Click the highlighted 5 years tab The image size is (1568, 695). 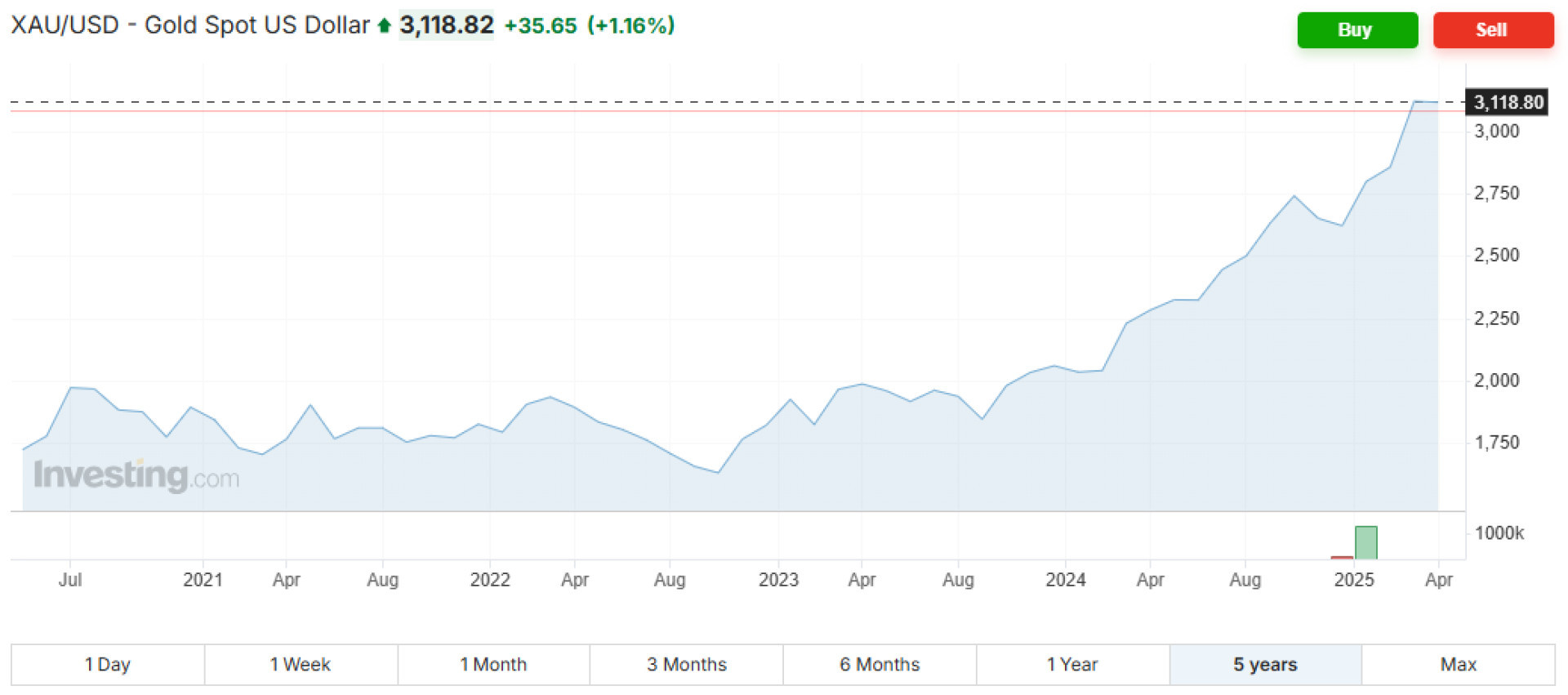(x=1265, y=665)
